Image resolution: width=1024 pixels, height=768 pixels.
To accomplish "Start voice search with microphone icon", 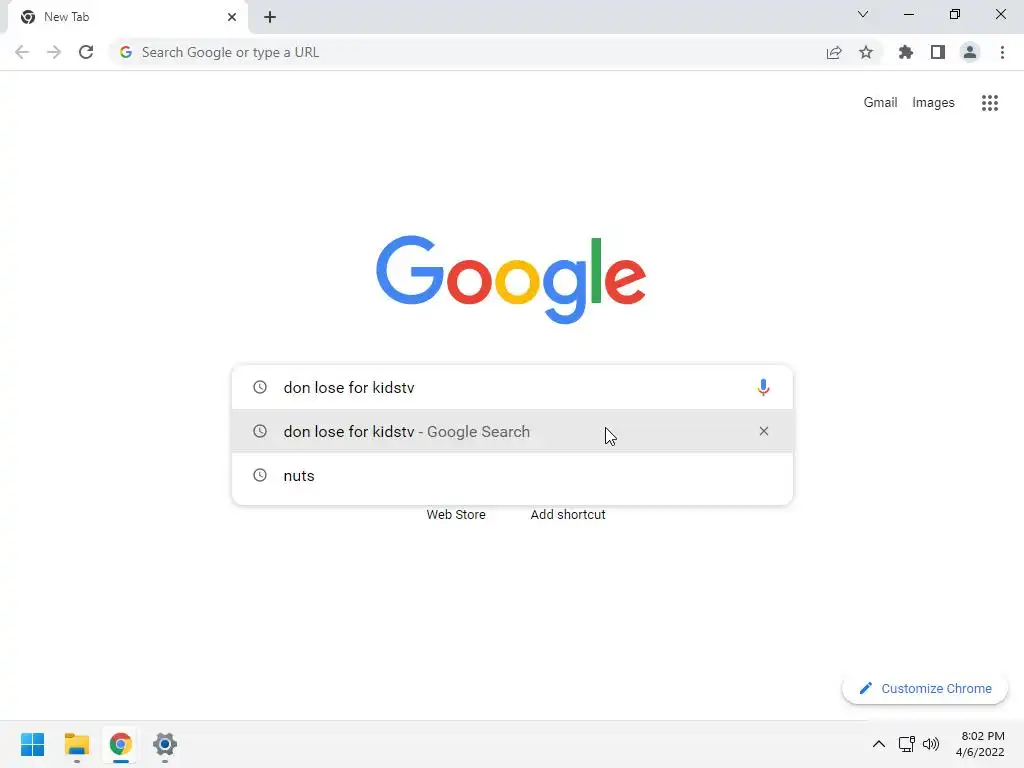I will point(763,387).
